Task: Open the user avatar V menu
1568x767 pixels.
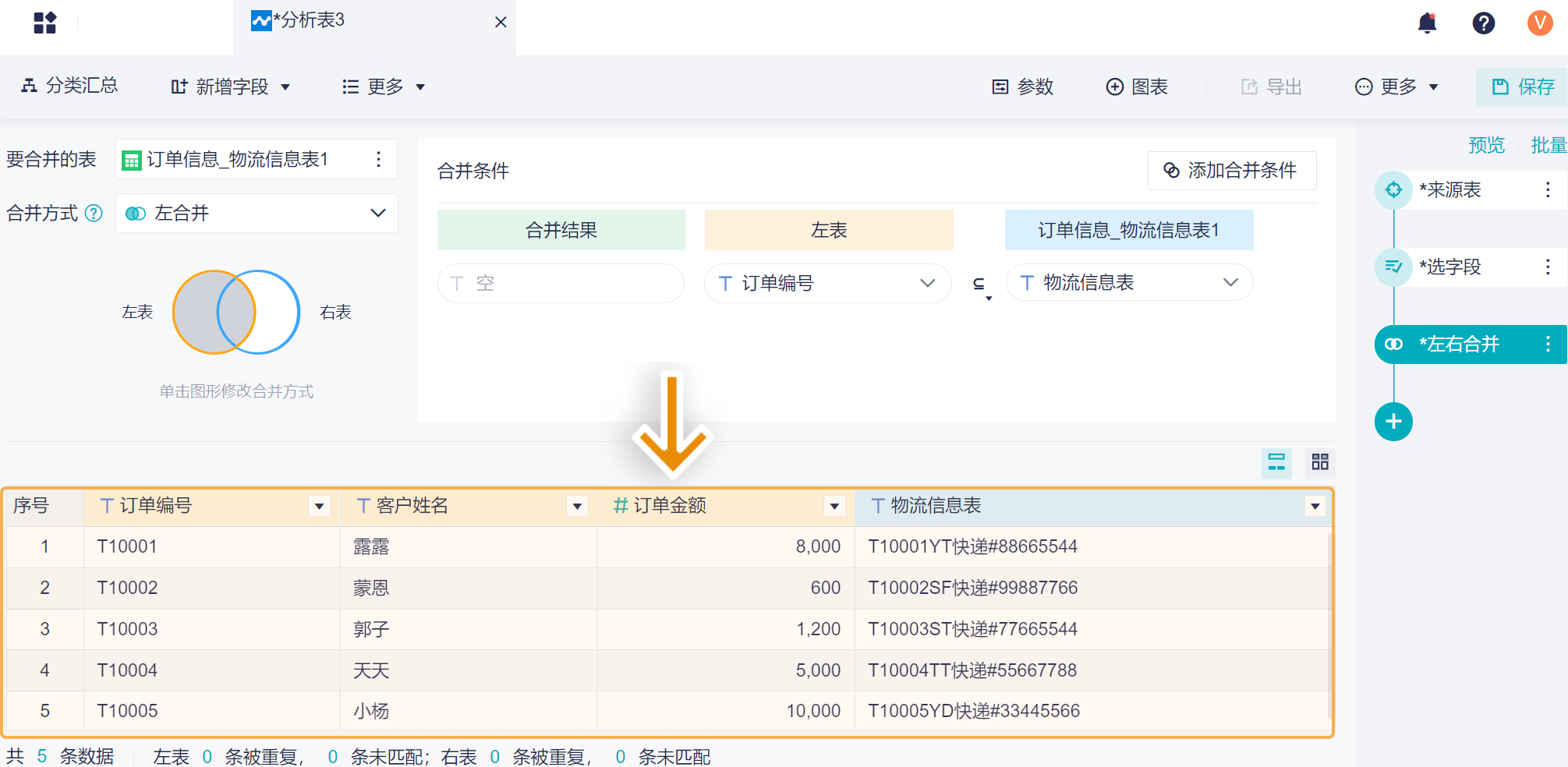Action: coord(1540,23)
